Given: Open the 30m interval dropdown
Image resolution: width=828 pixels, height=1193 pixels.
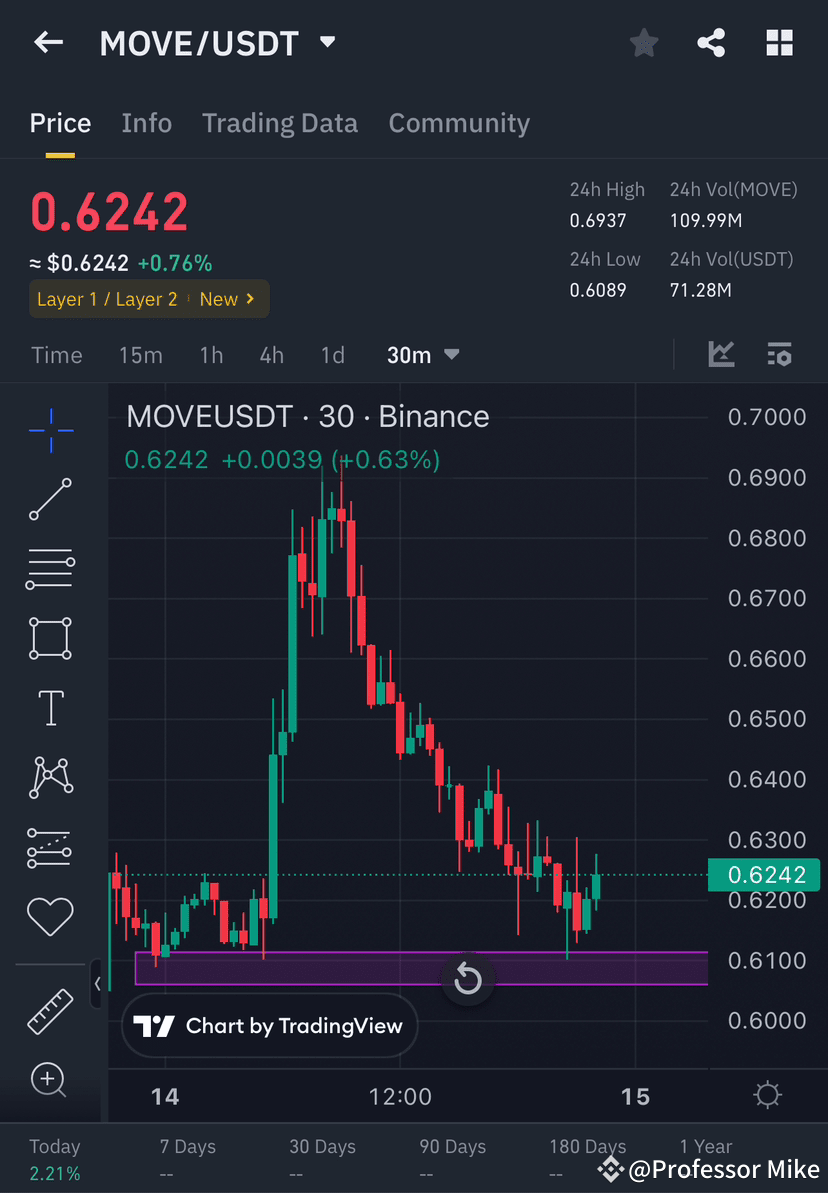Looking at the screenshot, I should 423,354.
